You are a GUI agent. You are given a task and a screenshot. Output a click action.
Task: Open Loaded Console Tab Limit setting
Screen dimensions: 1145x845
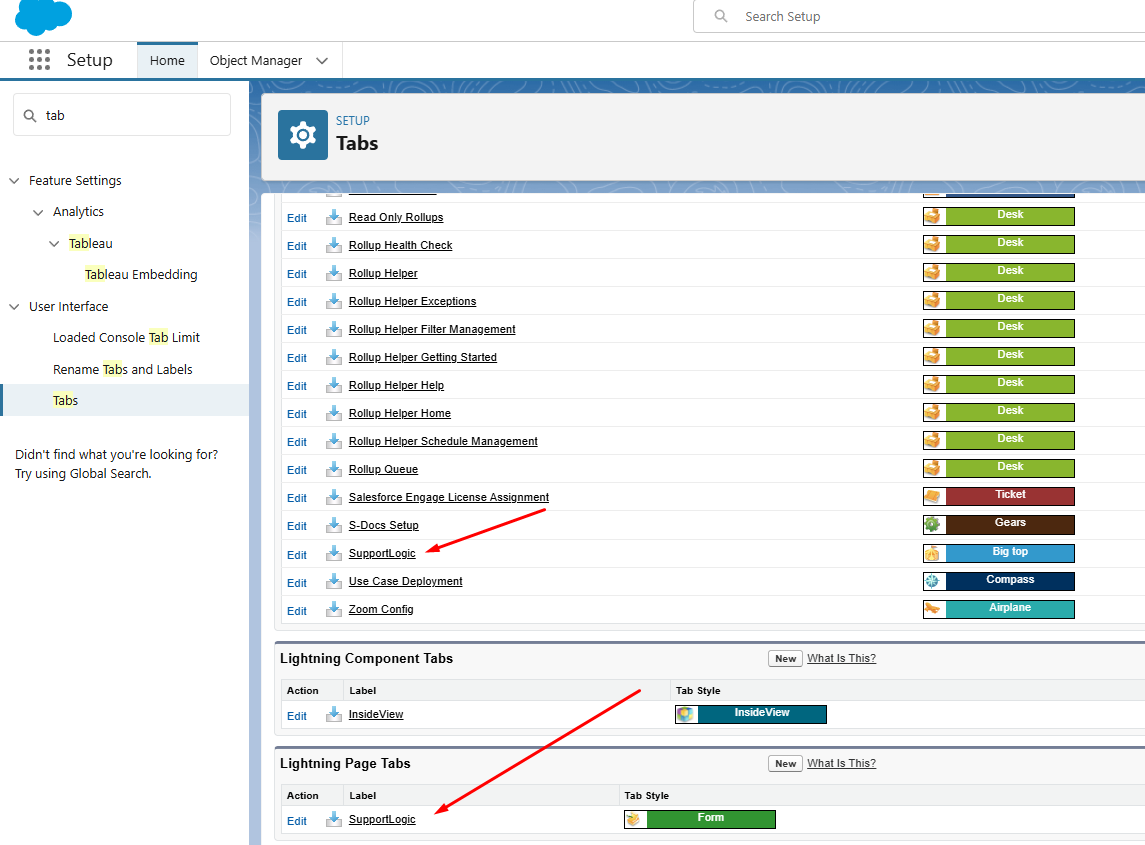pos(126,337)
